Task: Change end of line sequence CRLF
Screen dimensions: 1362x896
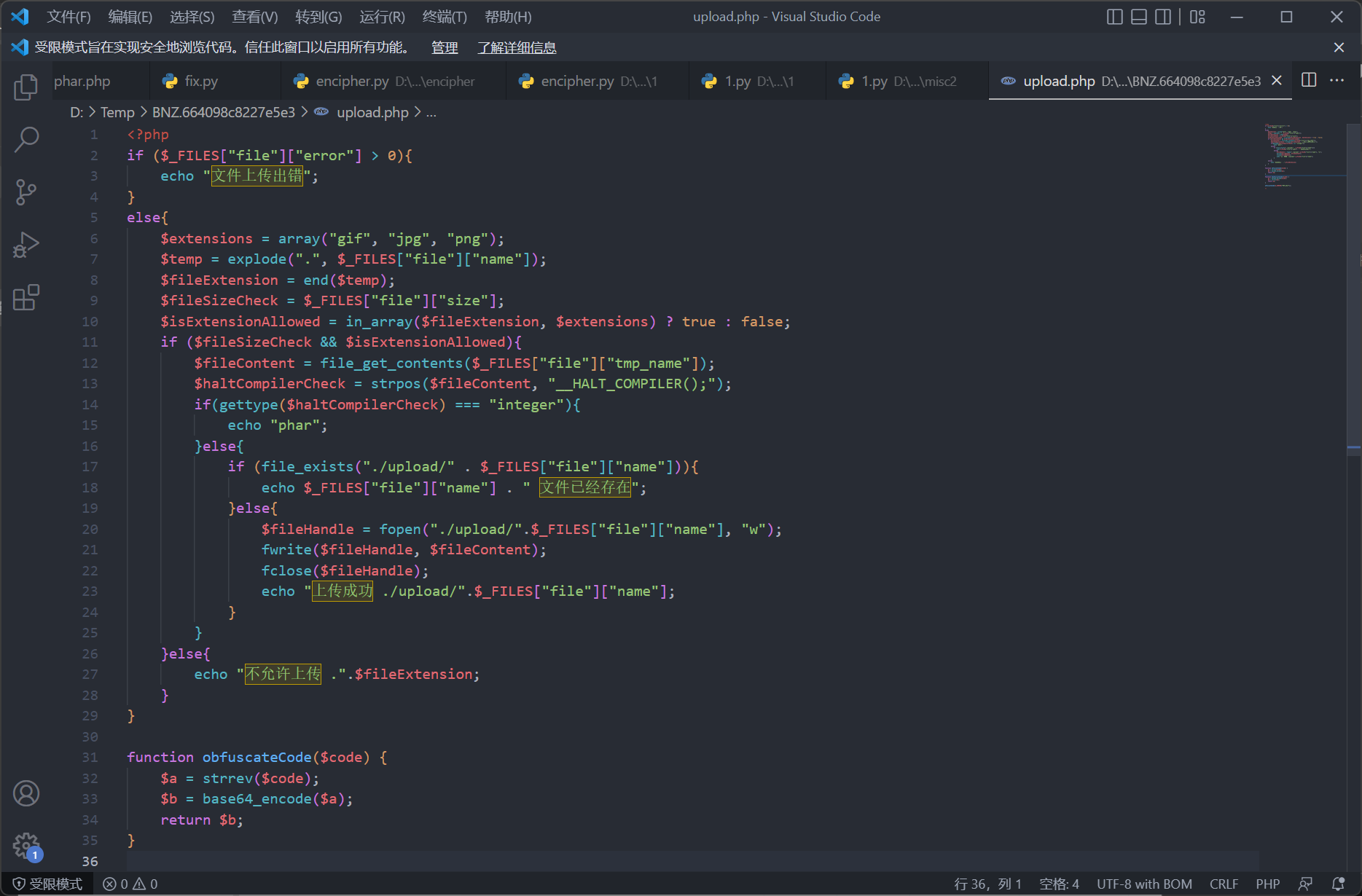Action: click(1224, 884)
